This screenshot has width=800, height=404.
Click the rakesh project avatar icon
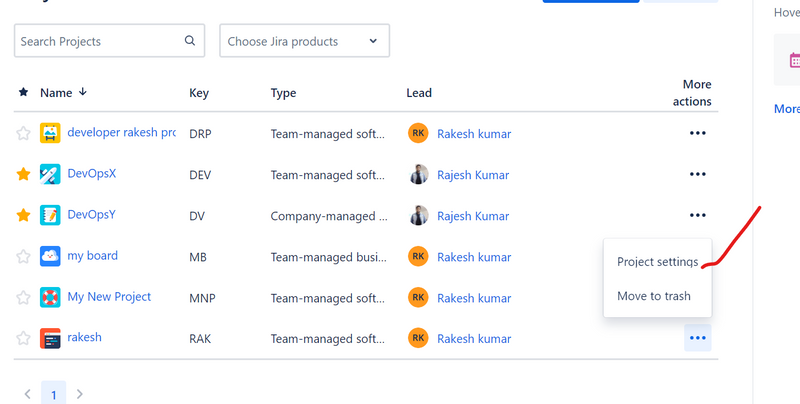pyautogui.click(x=50, y=338)
